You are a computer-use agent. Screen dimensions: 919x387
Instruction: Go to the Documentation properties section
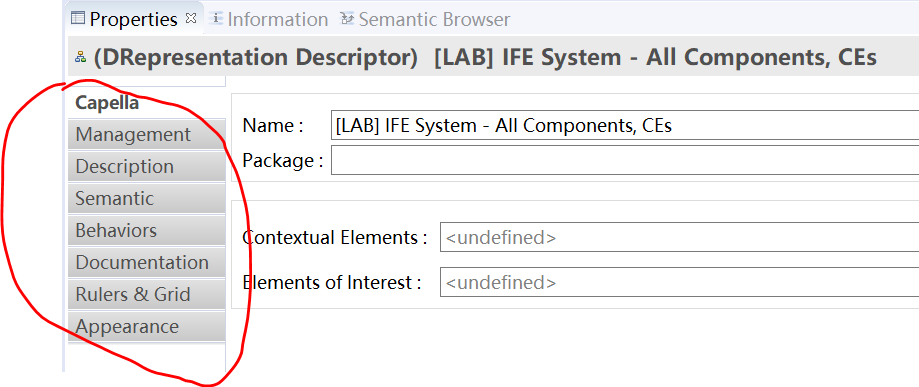[x=147, y=262]
